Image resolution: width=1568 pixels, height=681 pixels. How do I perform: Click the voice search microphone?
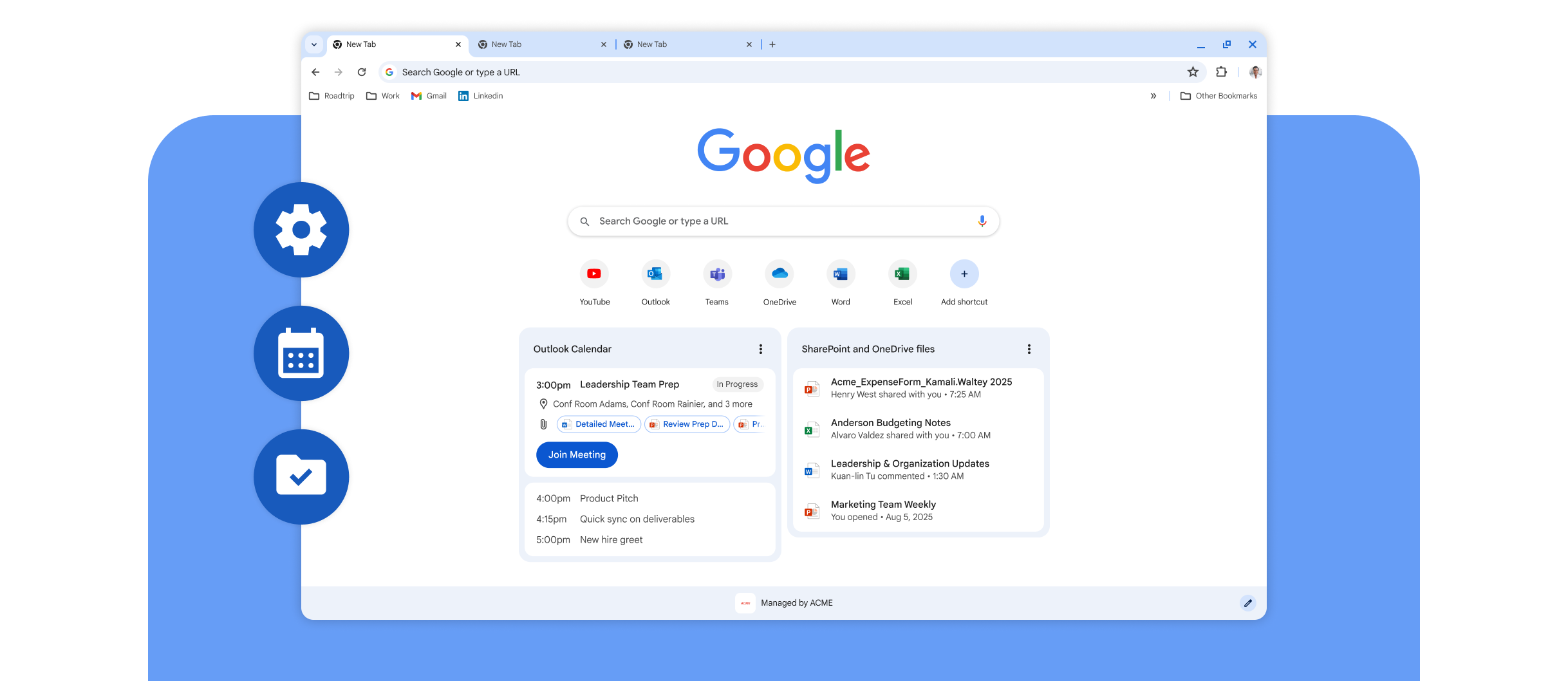(x=982, y=221)
